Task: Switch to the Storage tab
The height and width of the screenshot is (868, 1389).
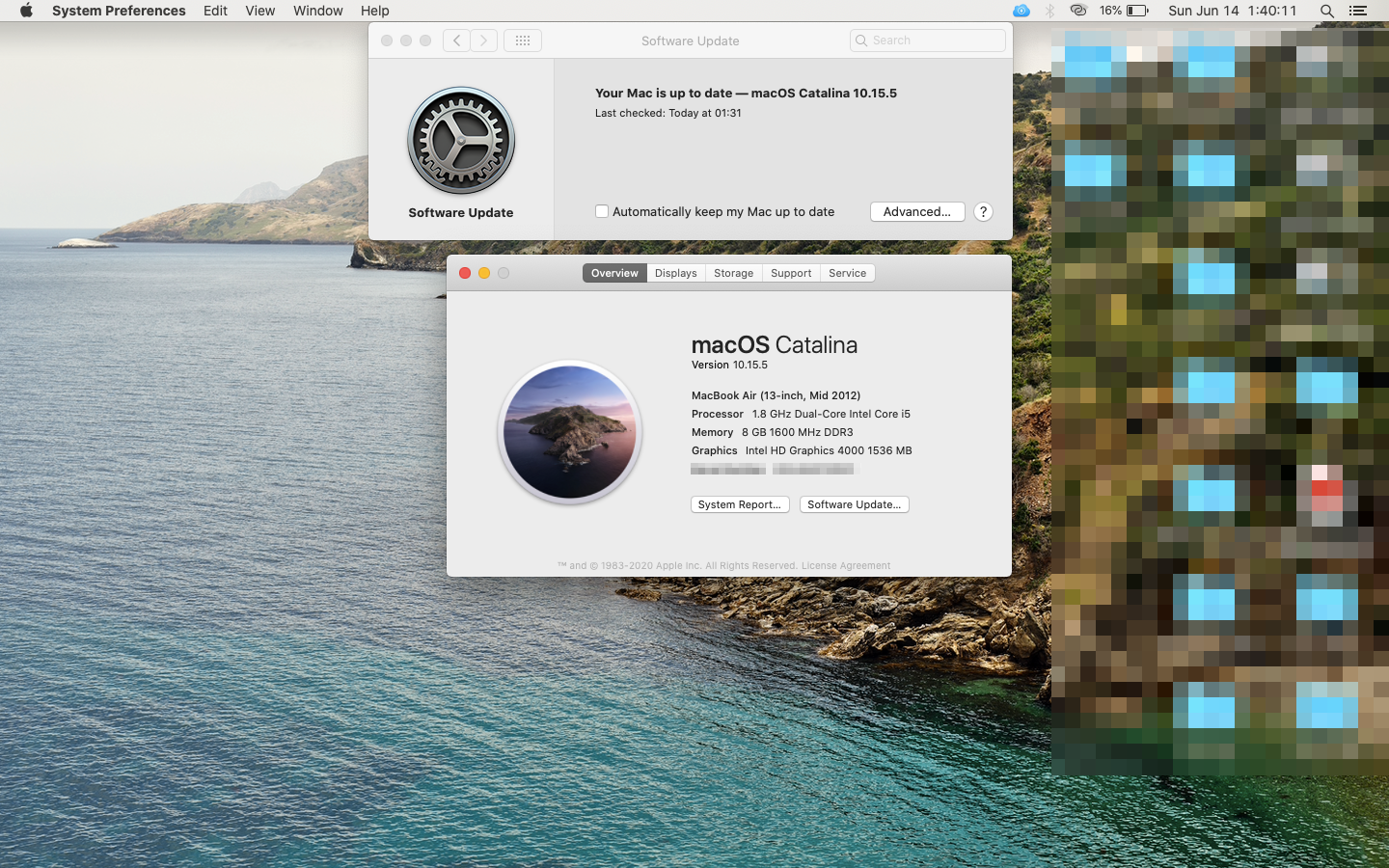Action: [733, 273]
